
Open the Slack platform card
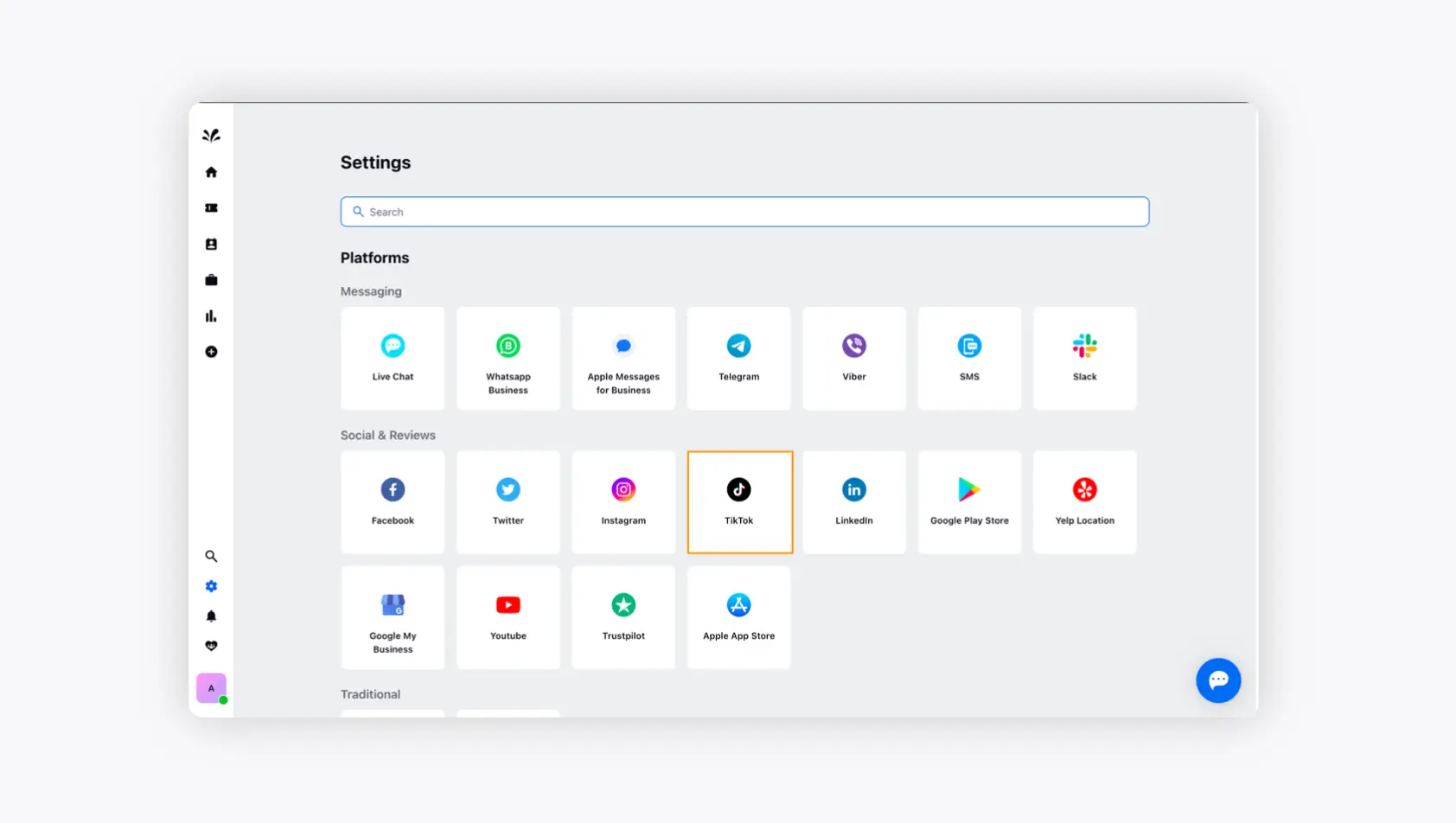pos(1085,358)
